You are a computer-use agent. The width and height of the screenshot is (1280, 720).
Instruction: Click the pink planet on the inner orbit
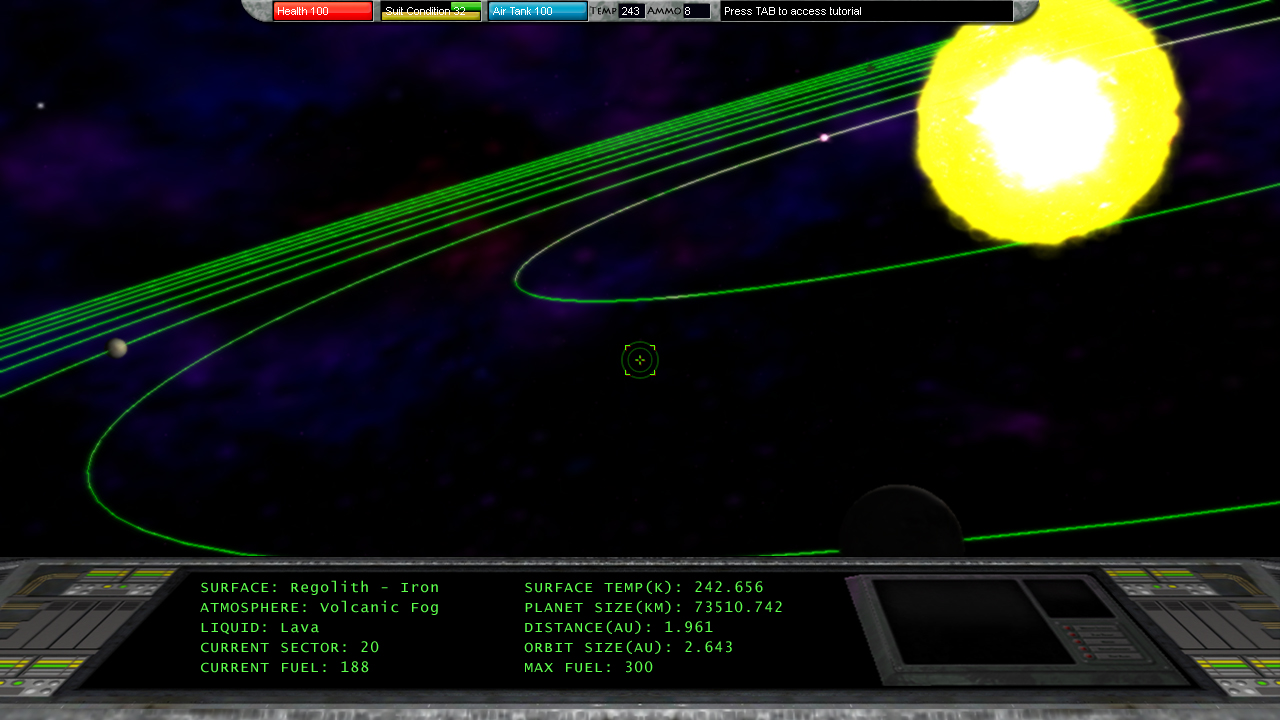pos(824,138)
